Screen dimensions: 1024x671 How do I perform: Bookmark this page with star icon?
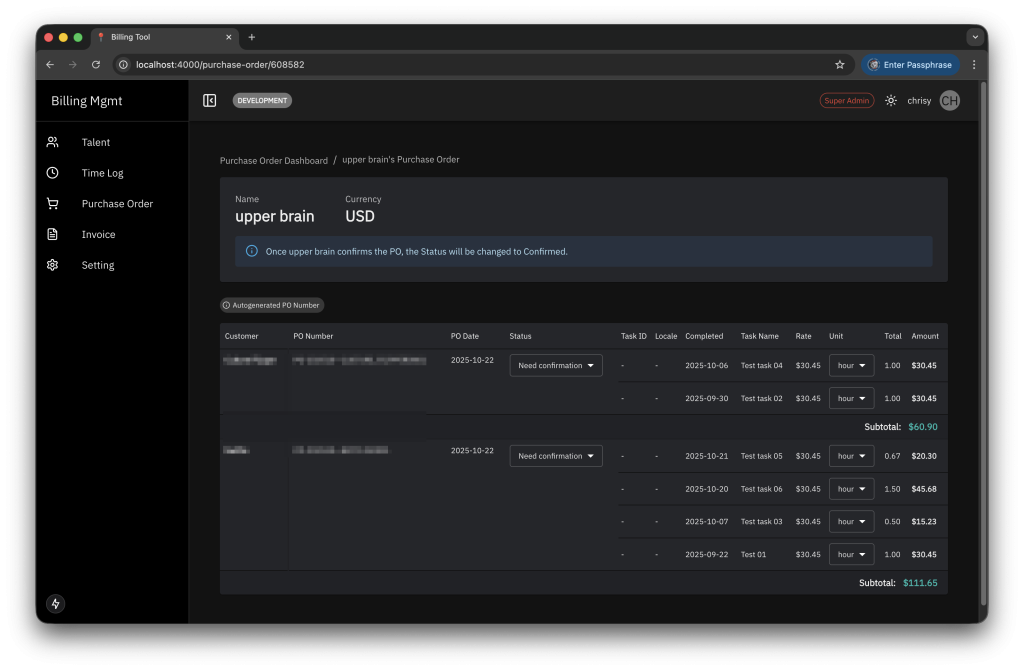(x=840, y=65)
